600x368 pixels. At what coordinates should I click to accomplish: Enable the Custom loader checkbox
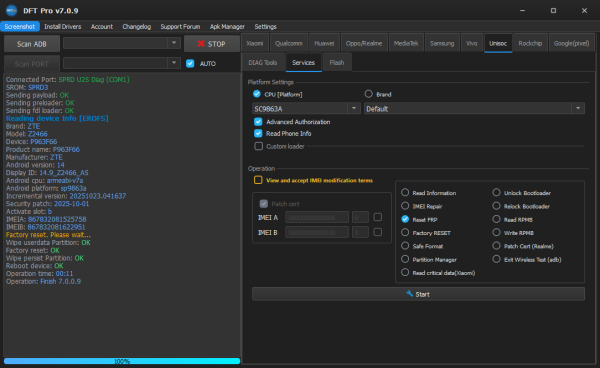point(259,146)
